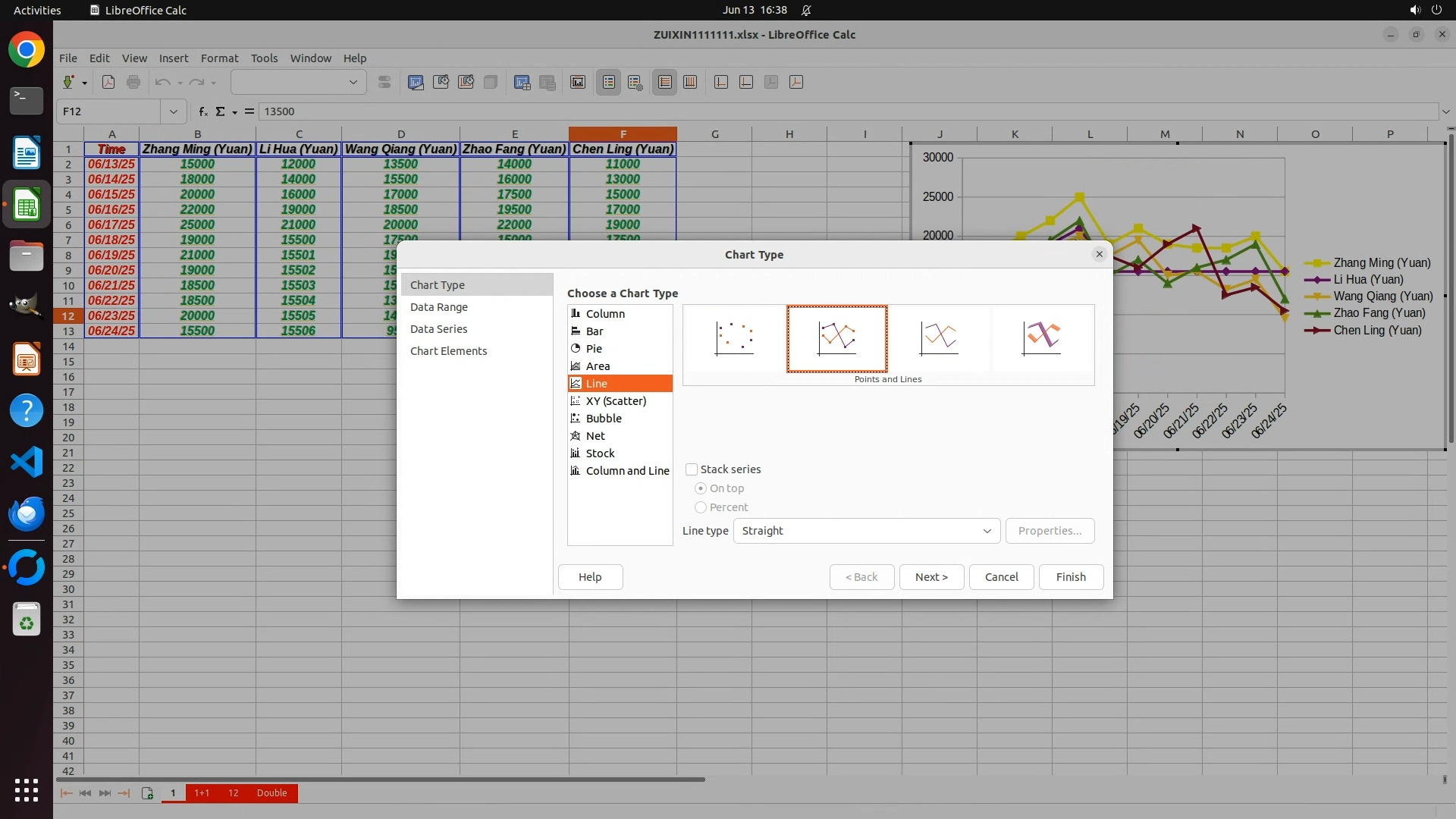Select the XY (Scatter) chart type

615,401
